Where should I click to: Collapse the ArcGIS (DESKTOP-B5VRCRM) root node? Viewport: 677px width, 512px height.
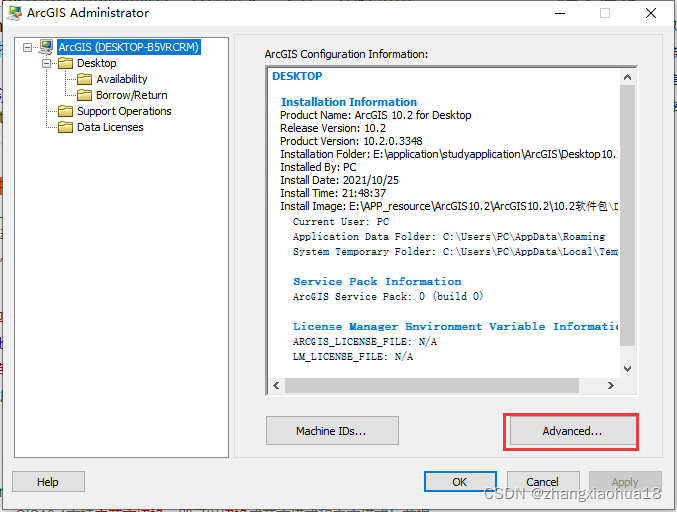[x=27, y=47]
